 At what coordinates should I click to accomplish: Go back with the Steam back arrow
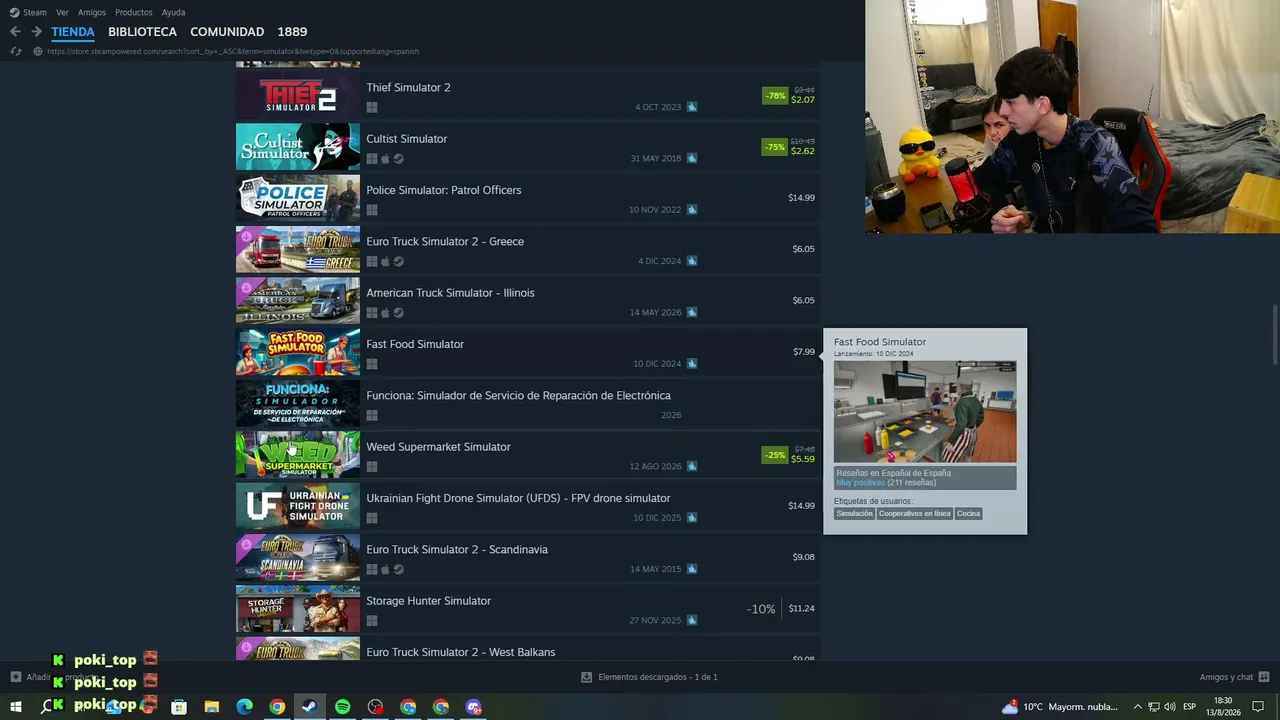point(15,32)
